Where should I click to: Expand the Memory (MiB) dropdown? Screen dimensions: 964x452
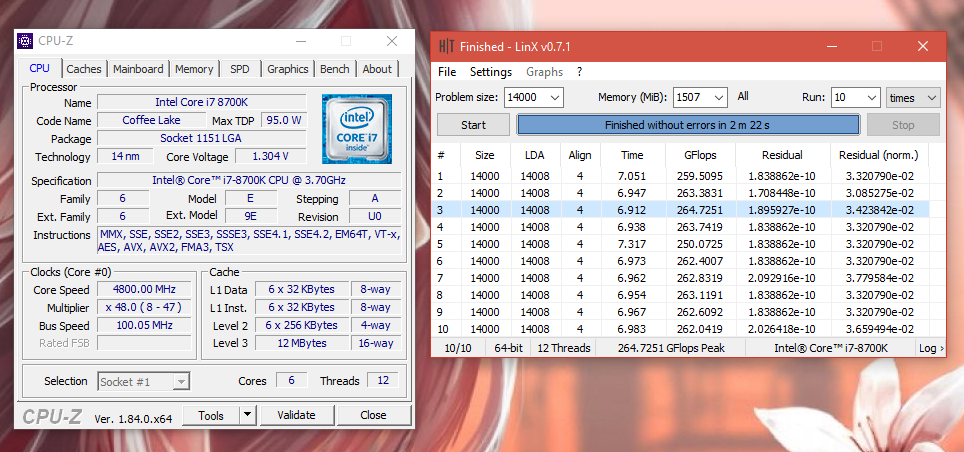(719, 97)
